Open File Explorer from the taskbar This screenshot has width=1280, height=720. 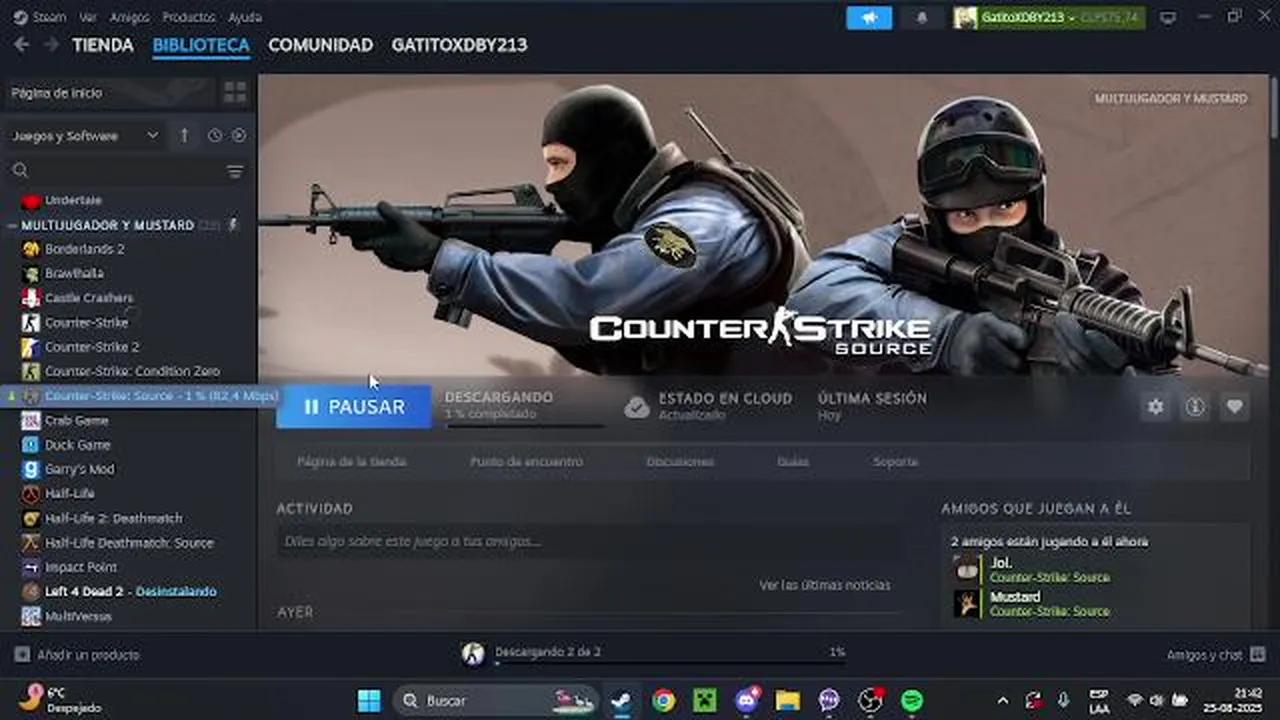point(788,700)
